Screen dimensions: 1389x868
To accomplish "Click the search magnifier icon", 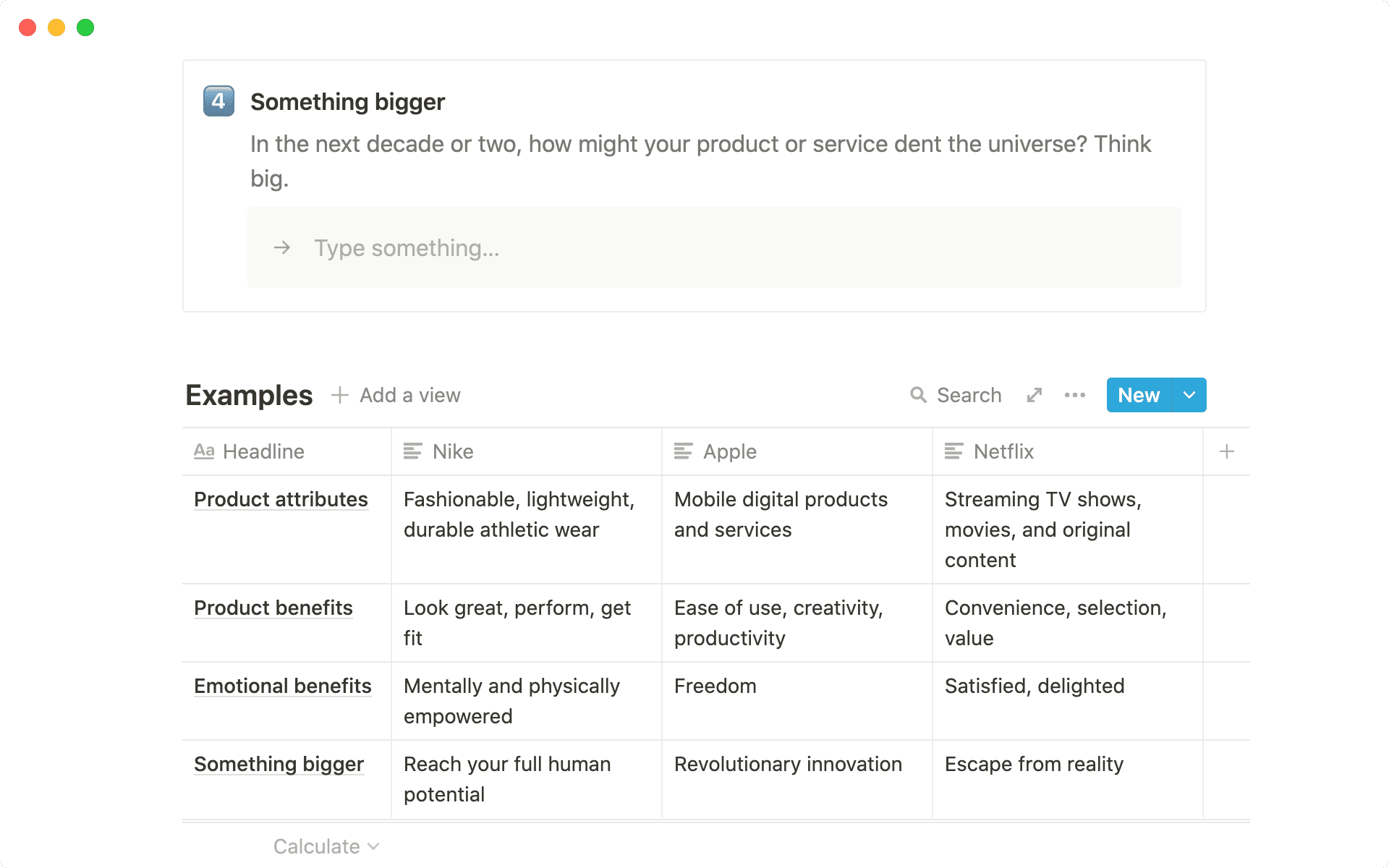I will coord(918,395).
